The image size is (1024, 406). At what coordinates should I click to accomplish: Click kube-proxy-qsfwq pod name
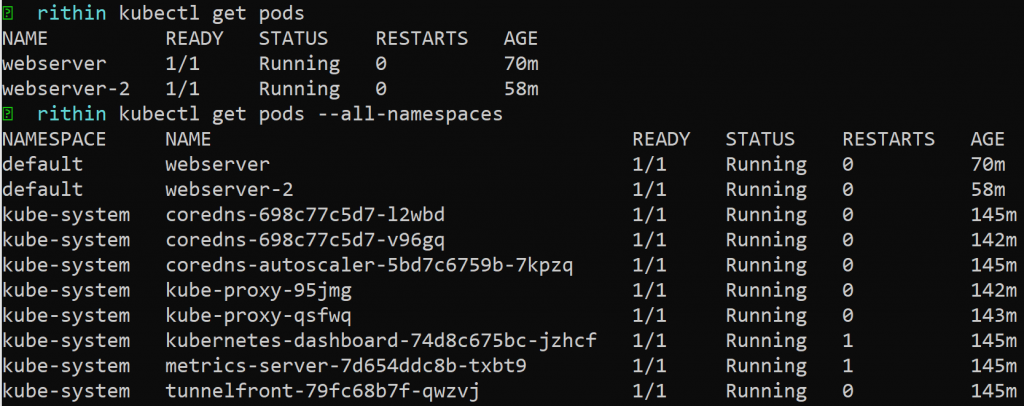tap(258, 315)
